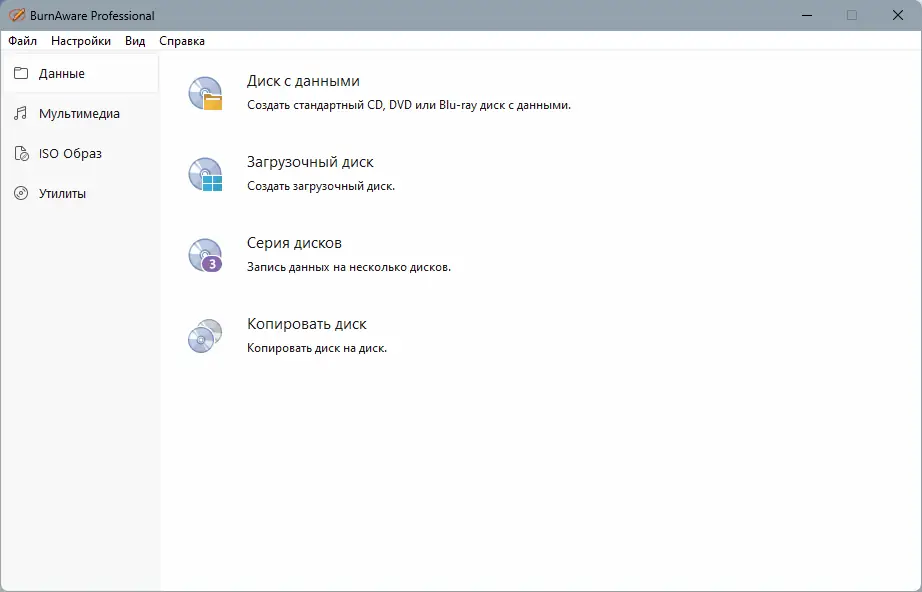Switch to the Утилиты category
922x592 pixels.
coord(81,193)
